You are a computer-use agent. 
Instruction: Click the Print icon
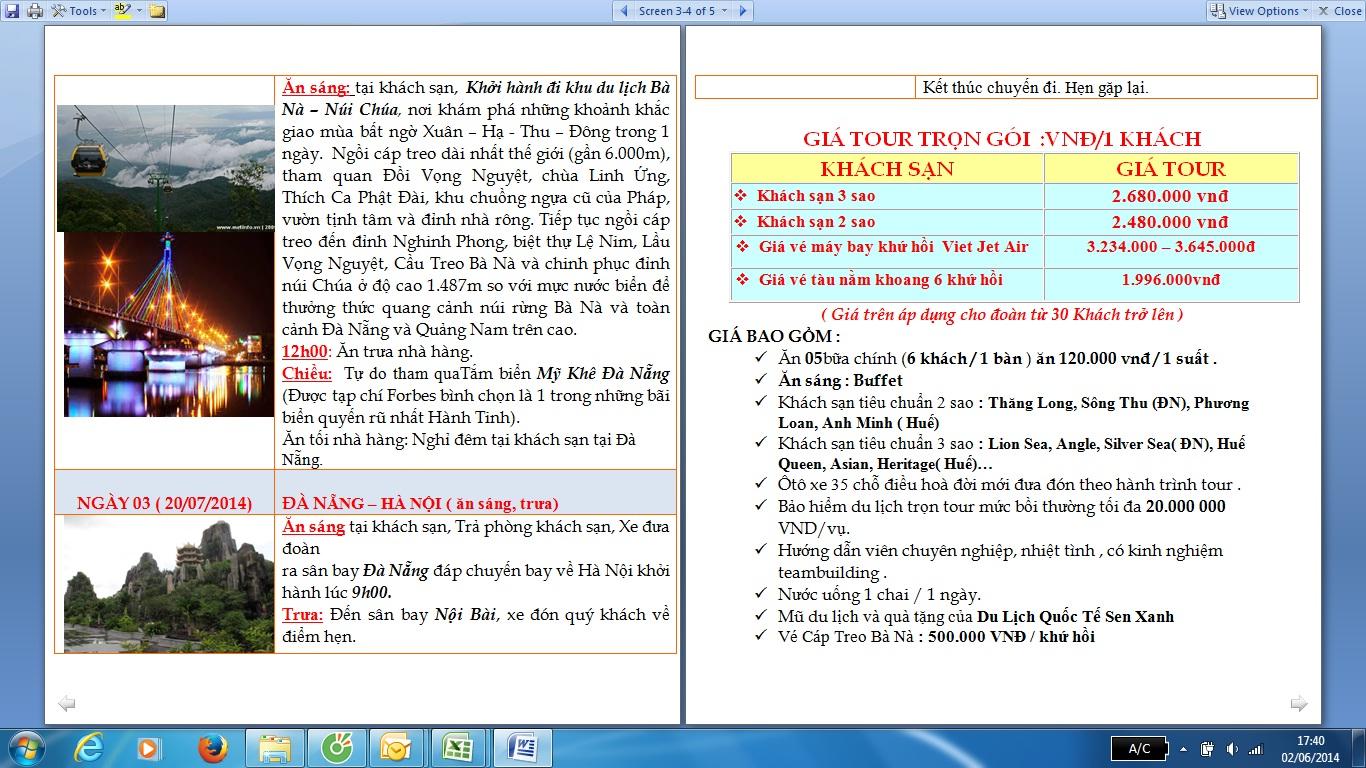click(35, 11)
